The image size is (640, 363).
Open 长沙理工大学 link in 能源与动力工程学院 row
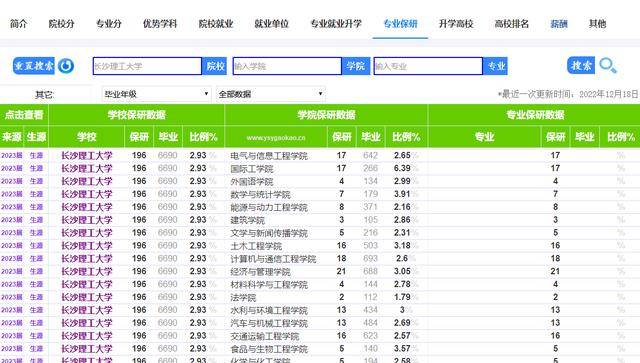coord(87,207)
